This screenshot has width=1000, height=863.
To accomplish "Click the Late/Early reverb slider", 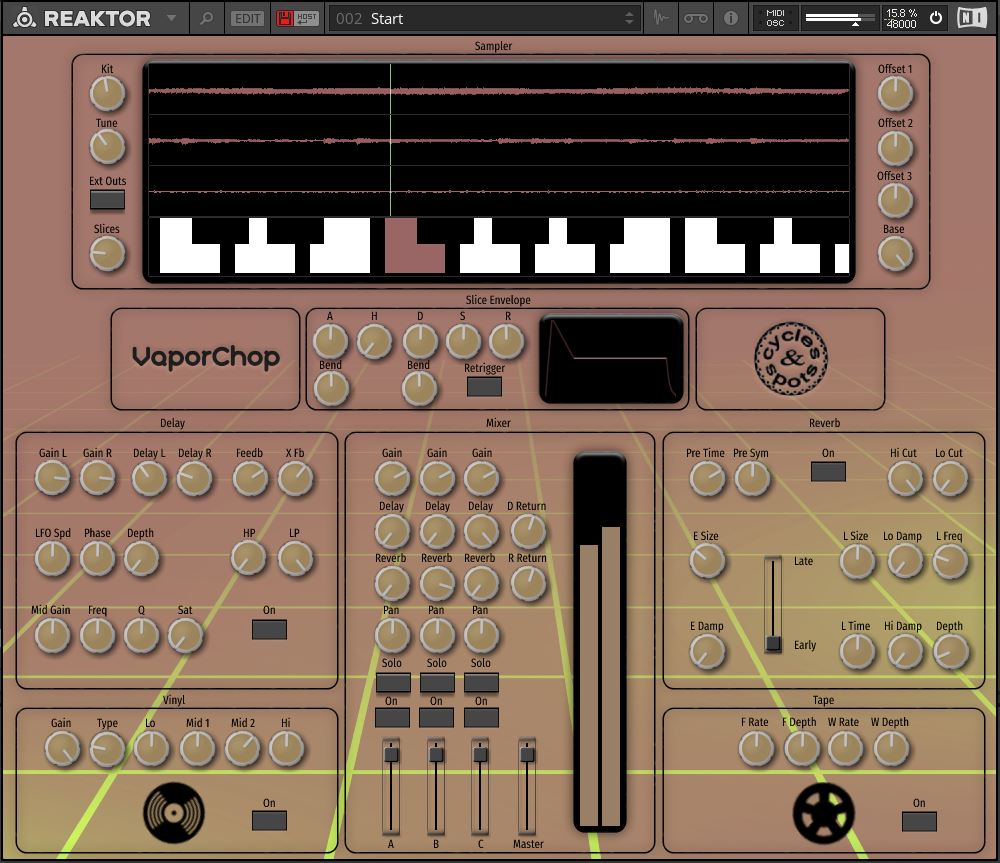I will [x=773, y=642].
